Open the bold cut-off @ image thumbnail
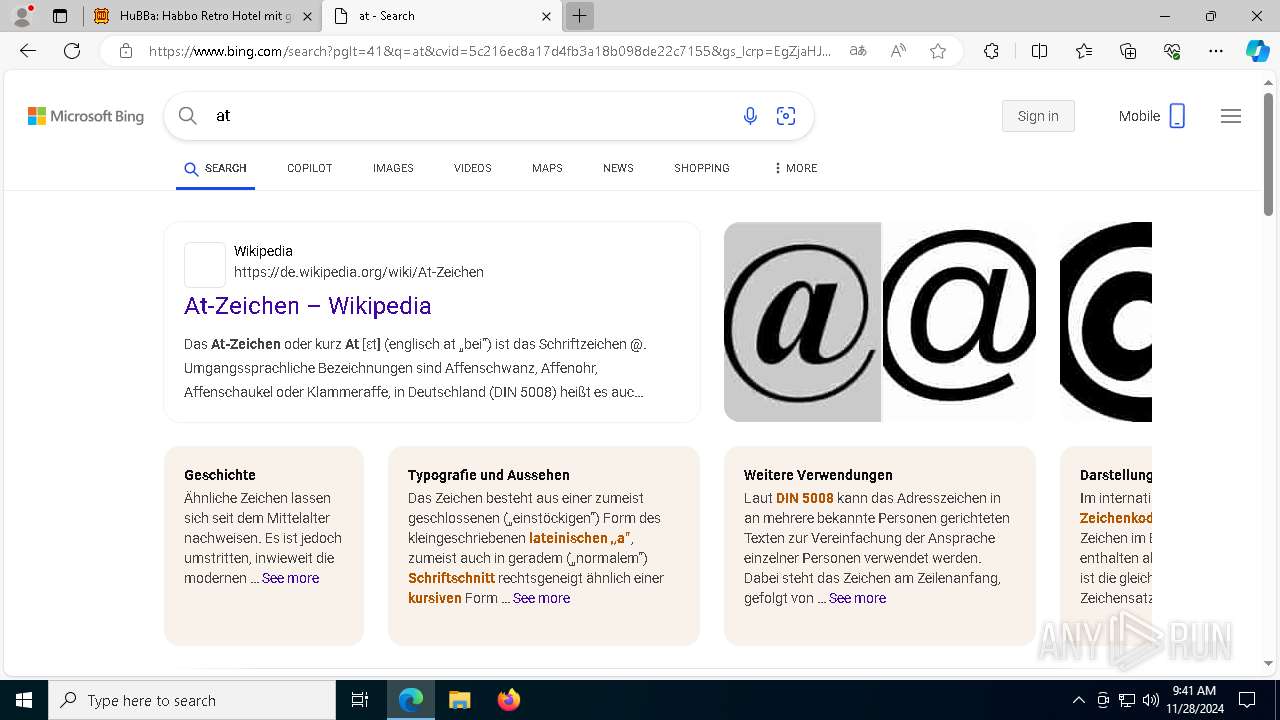 (x=1106, y=322)
